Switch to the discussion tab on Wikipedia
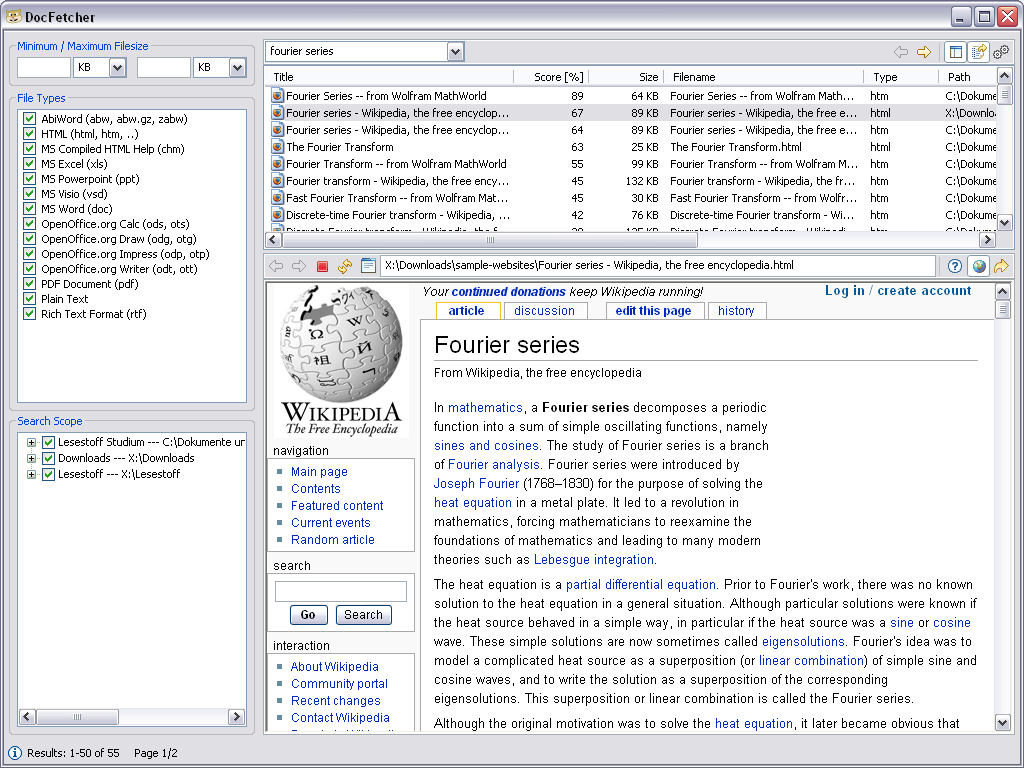This screenshot has width=1024, height=768. click(x=544, y=310)
